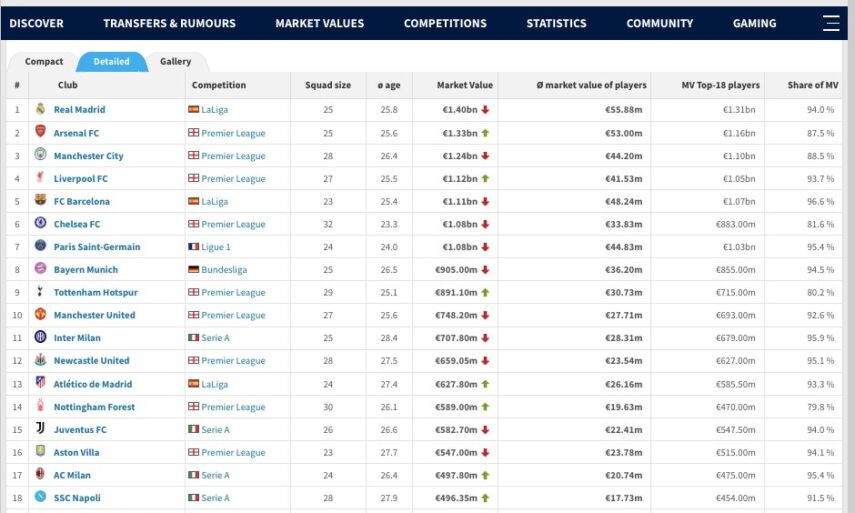This screenshot has width=855, height=513.
Task: Sort table by Squad size column
Action: click(328, 86)
